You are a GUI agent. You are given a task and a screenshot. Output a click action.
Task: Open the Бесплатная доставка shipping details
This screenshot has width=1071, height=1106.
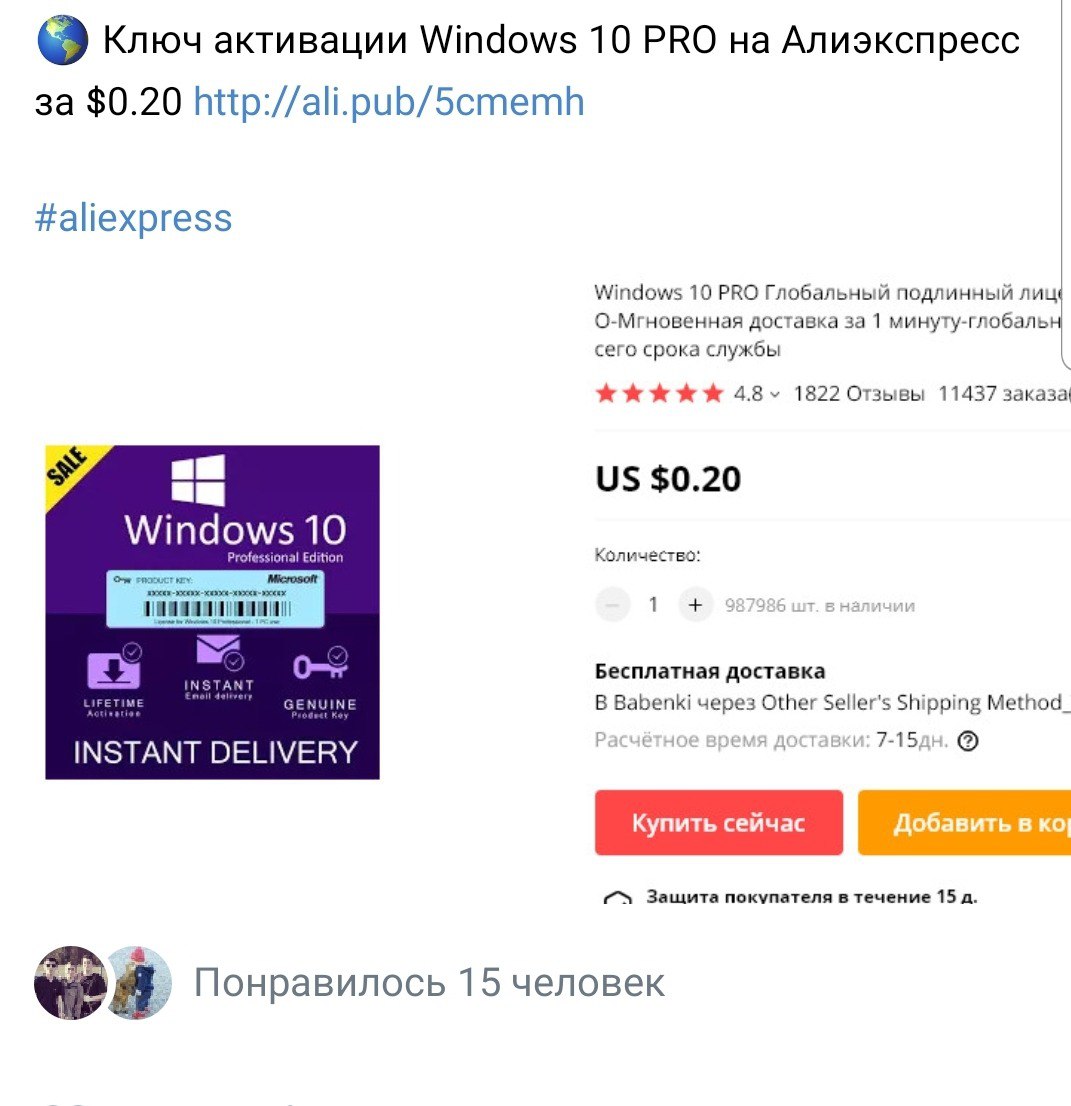pos(710,671)
